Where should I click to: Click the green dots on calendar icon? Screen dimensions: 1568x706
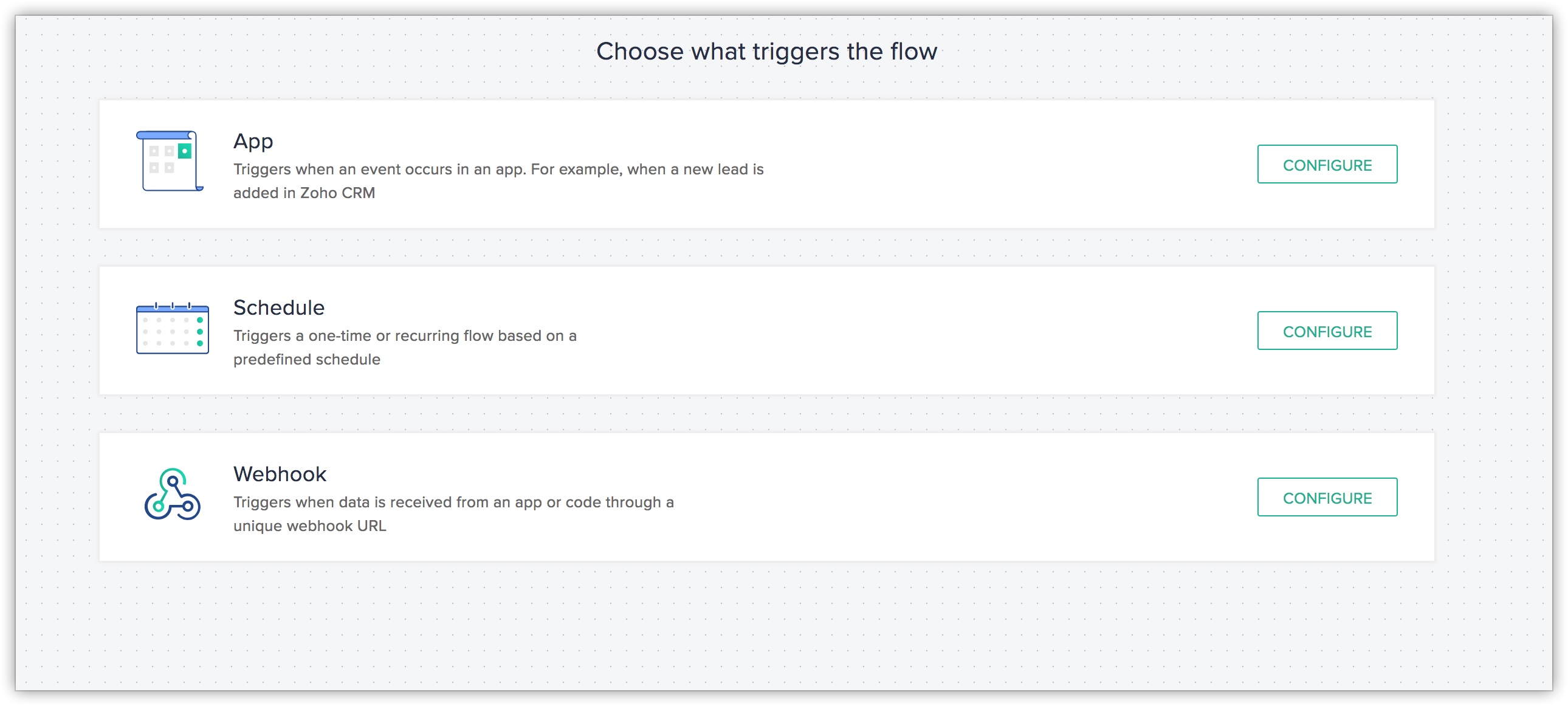tap(200, 331)
